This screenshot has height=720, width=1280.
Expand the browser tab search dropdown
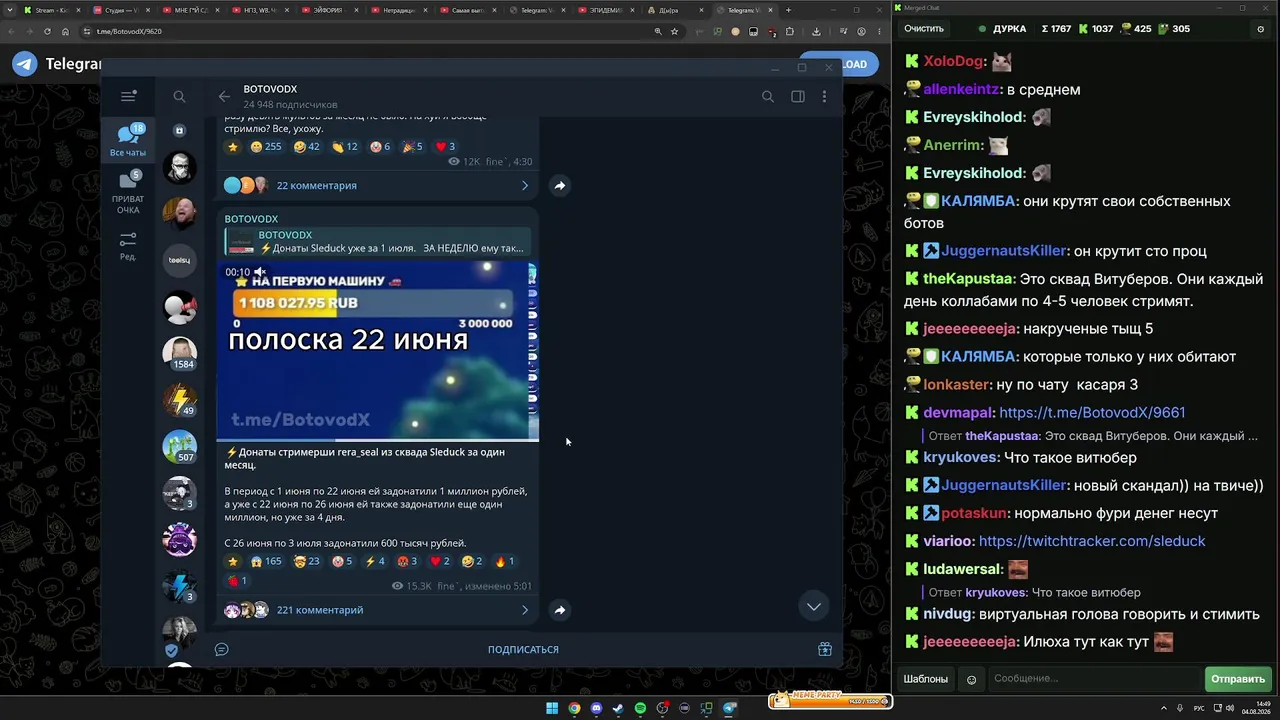pyautogui.click(x=9, y=10)
